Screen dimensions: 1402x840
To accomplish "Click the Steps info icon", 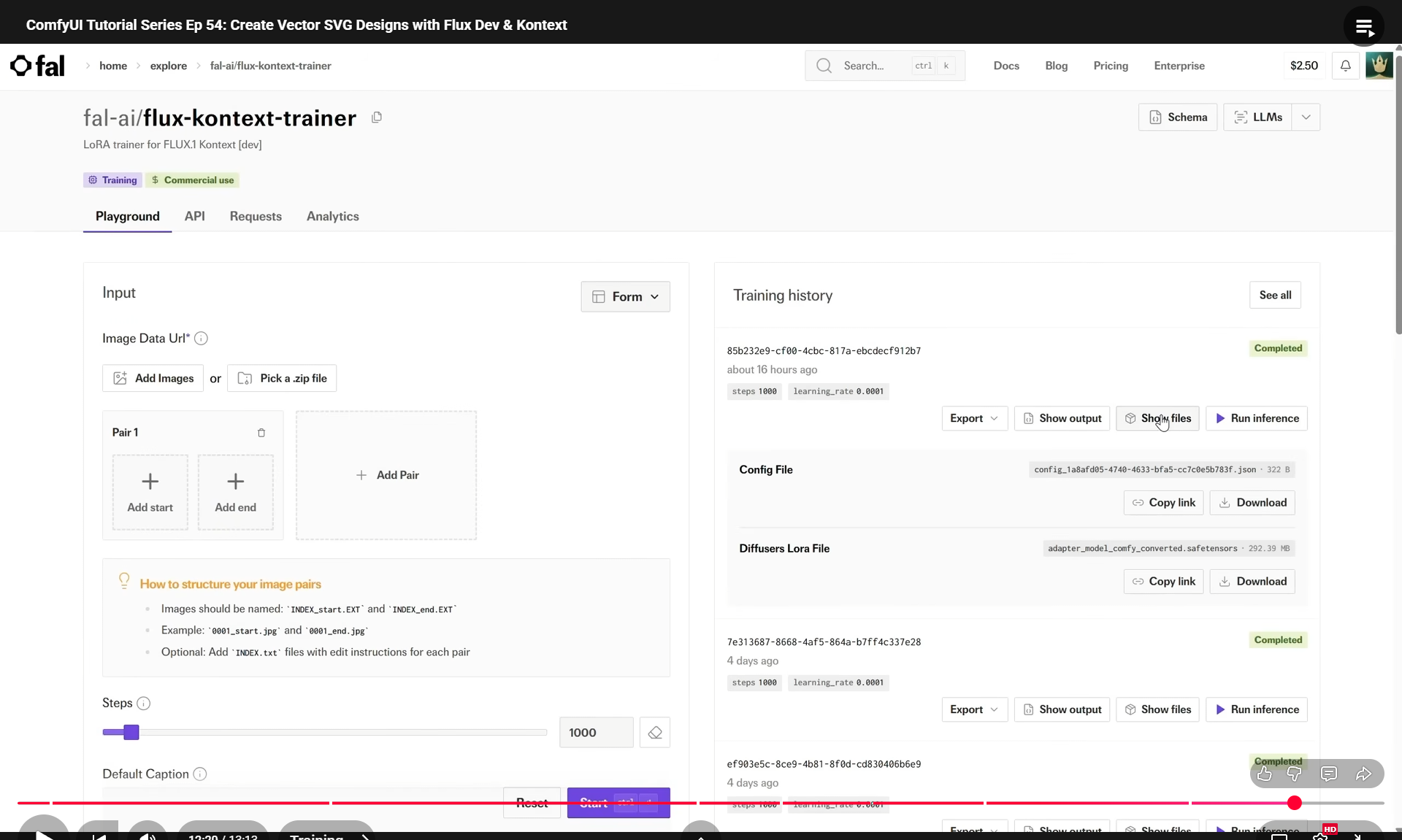I will 144,704.
